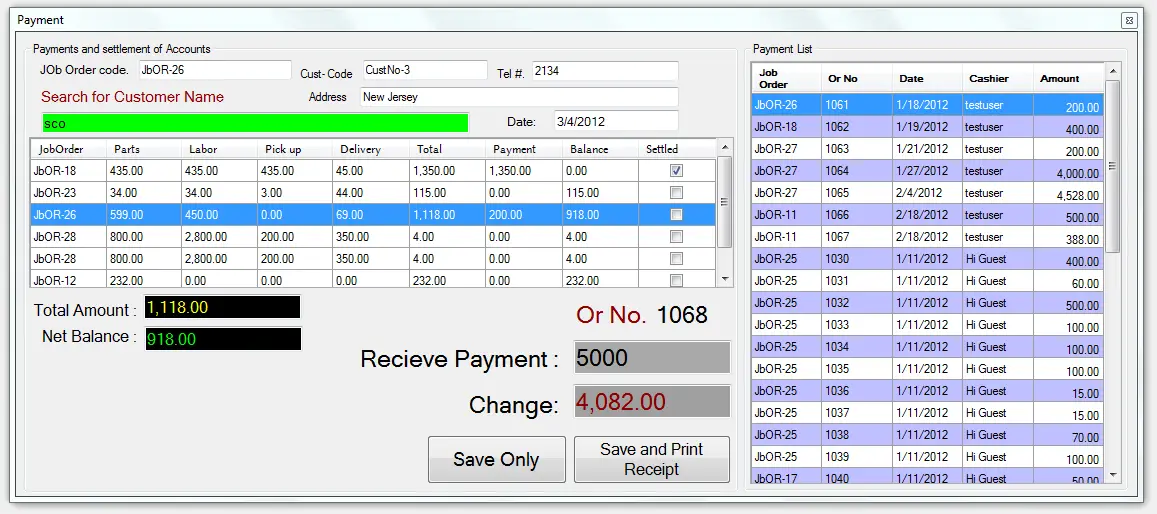Viewport: 1157px width, 514px height.
Task: Select payment row with Or No 1036
Action: coord(928,391)
